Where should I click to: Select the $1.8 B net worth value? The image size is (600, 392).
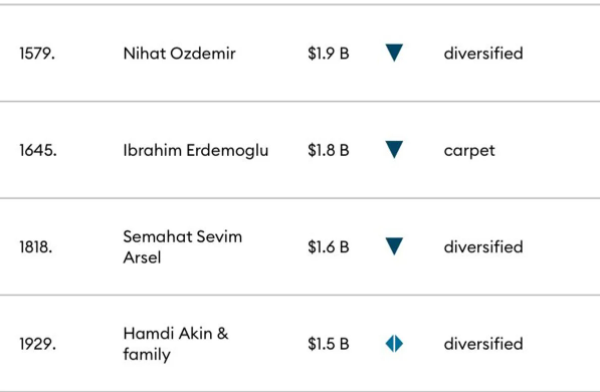pyautogui.click(x=328, y=150)
